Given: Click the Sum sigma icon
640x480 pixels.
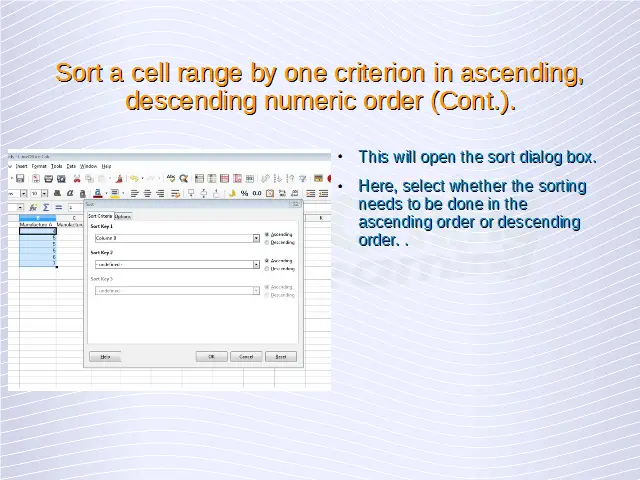Looking at the screenshot, I should 46,207.
